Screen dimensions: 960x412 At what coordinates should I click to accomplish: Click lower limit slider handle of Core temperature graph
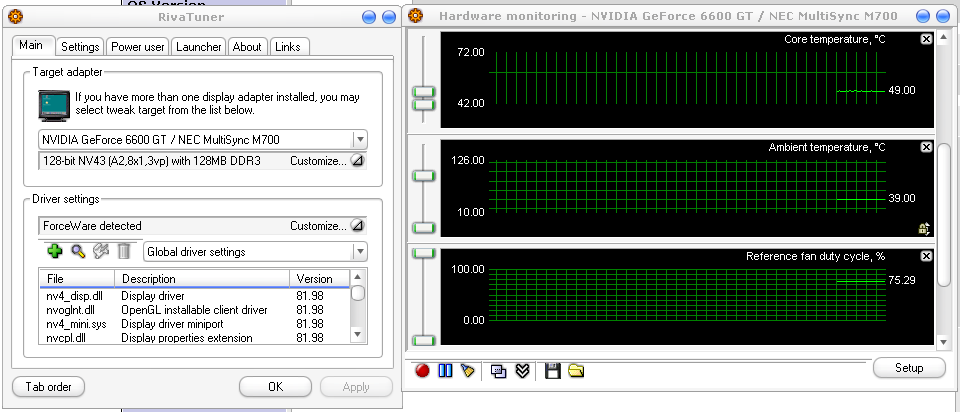(x=424, y=105)
